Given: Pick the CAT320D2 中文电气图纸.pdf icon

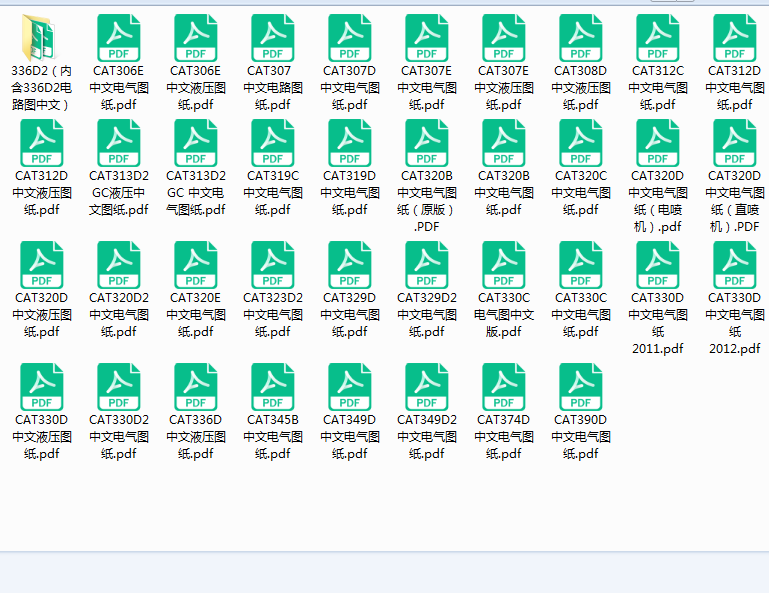Looking at the screenshot, I should (x=119, y=265).
